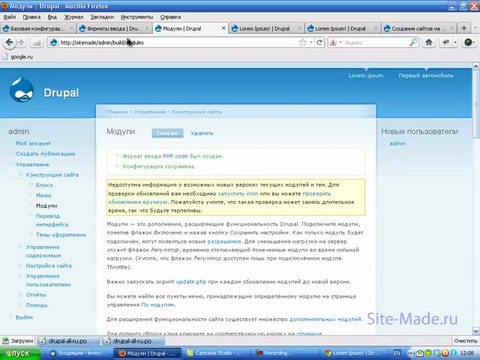
Task: Open Блоки in the sidebar menu
Action: [x=44, y=185]
